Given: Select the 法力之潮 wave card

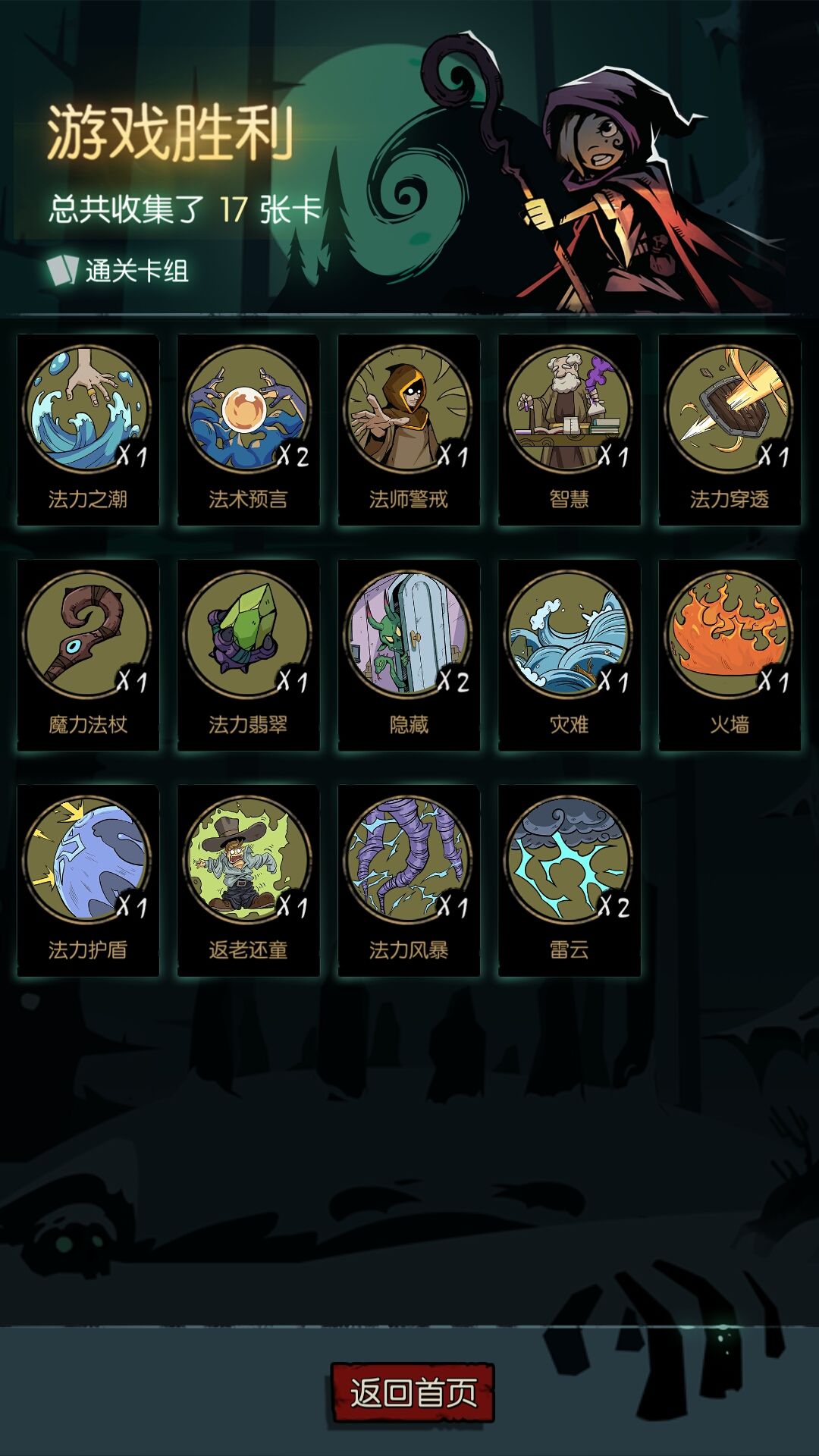Looking at the screenshot, I should click(x=88, y=430).
